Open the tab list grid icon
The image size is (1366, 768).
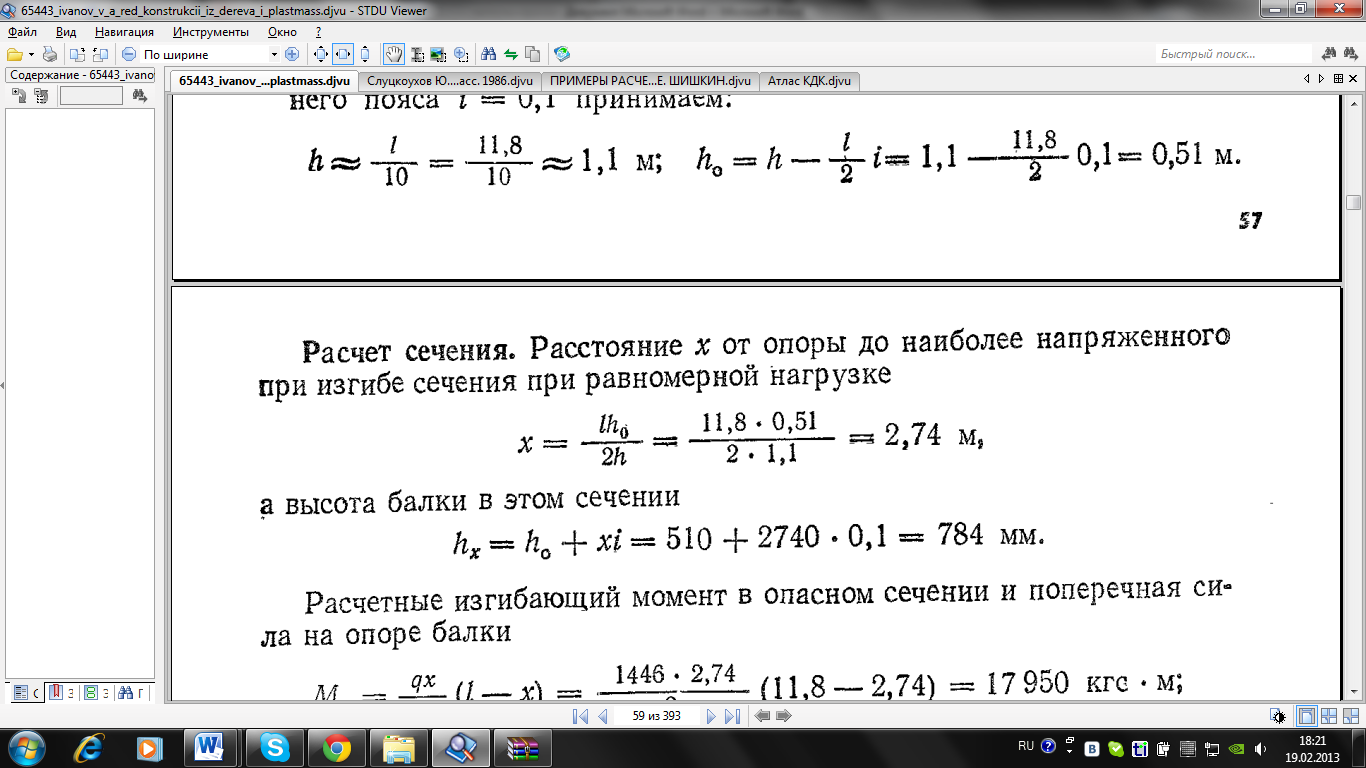1337,79
